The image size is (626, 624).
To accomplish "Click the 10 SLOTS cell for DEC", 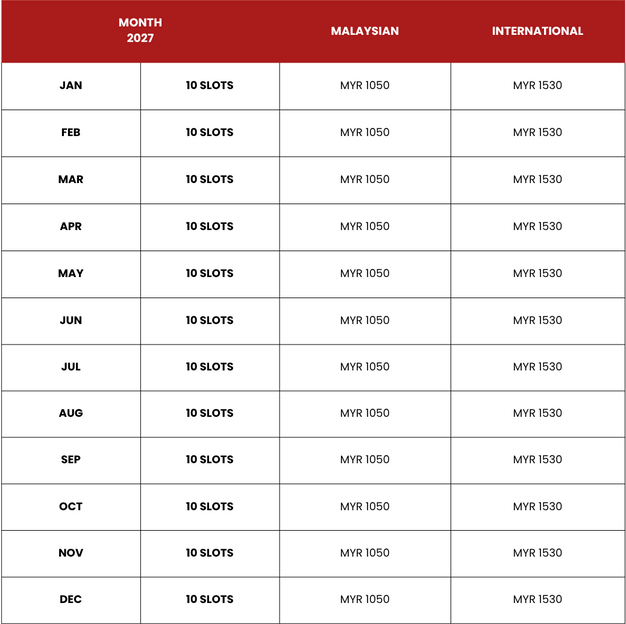I will [x=210, y=599].
